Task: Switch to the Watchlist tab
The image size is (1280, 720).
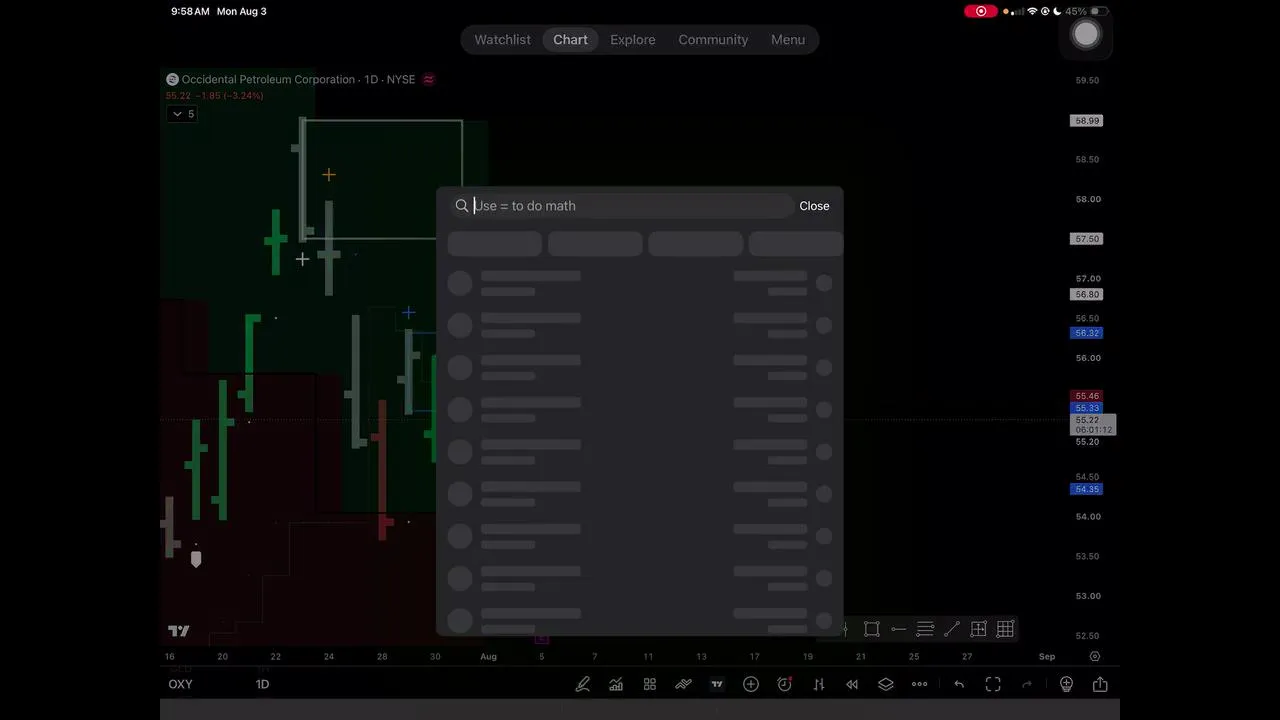Action: [x=502, y=40]
